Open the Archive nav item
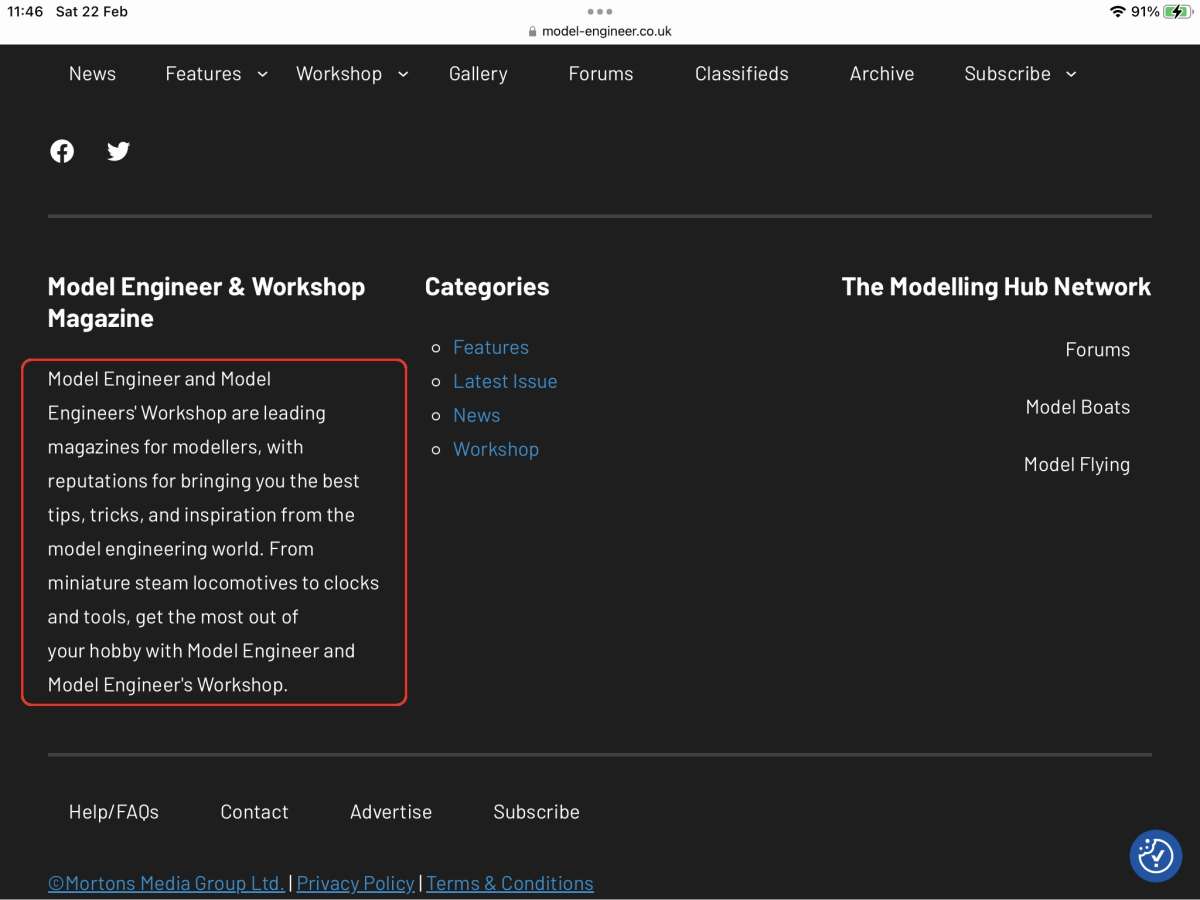This screenshot has height=900, width=1200. tap(882, 74)
